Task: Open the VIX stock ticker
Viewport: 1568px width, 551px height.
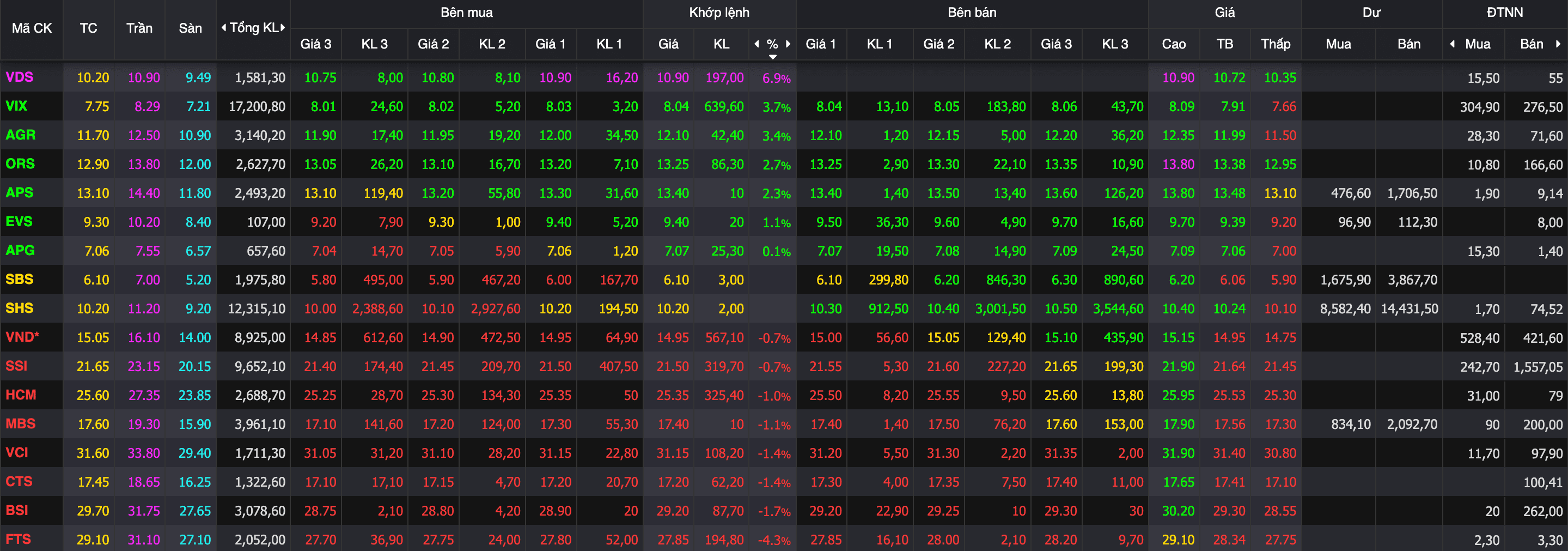Action: click(16, 106)
